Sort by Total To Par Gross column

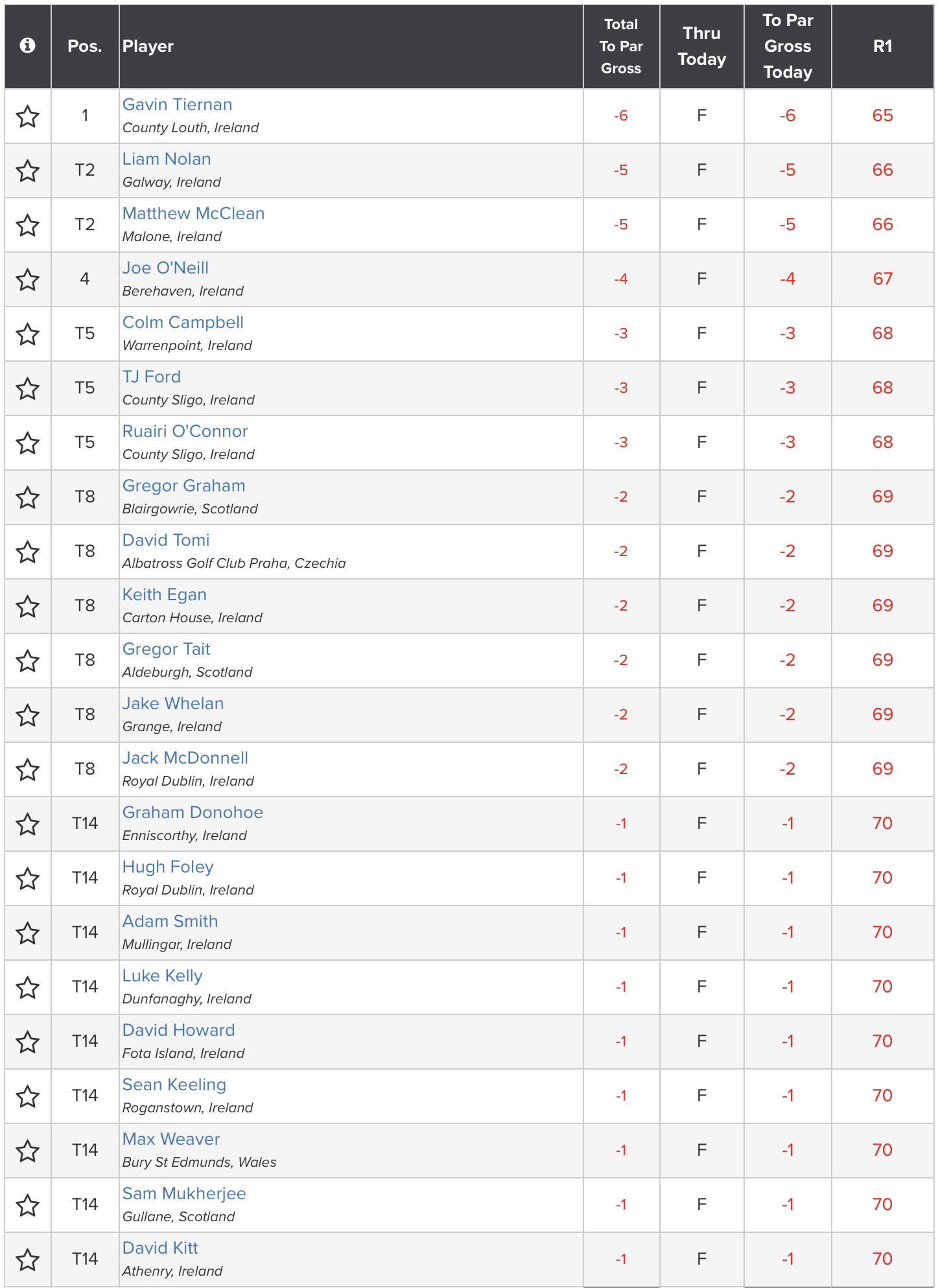(x=621, y=47)
